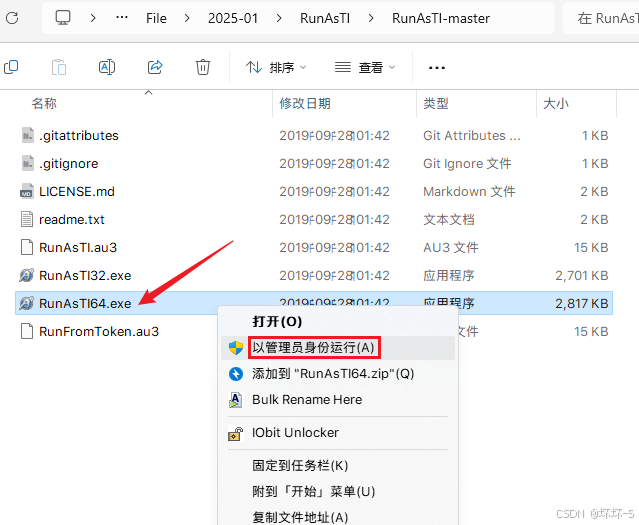Click the RunFromToken.au3 file icon

click(27, 332)
